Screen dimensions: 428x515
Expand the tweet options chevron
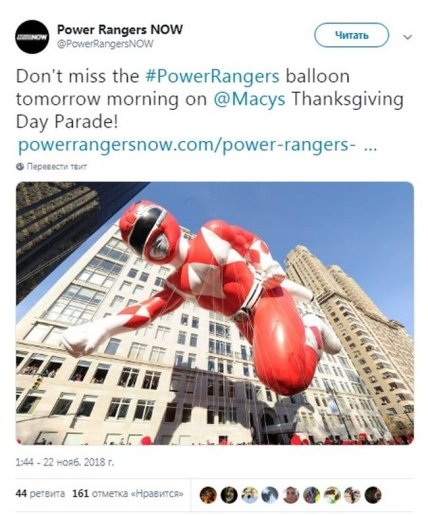408,37
